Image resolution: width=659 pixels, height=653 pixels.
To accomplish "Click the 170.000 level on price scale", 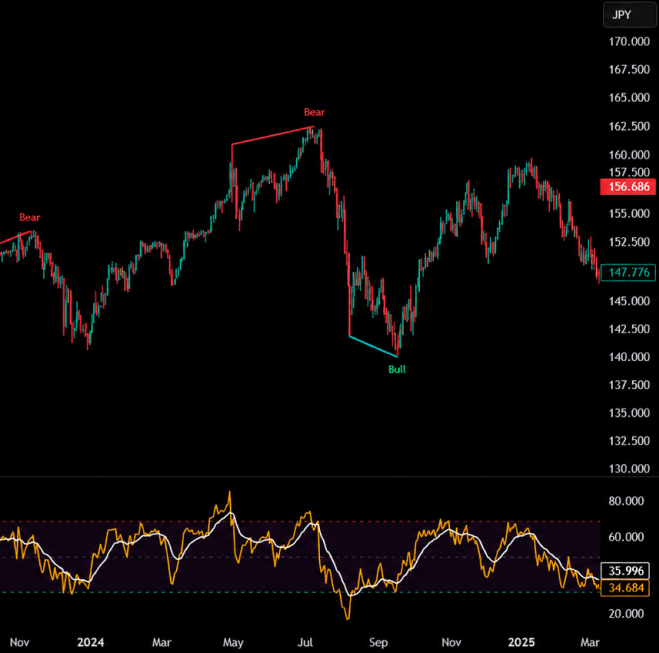I will click(629, 42).
